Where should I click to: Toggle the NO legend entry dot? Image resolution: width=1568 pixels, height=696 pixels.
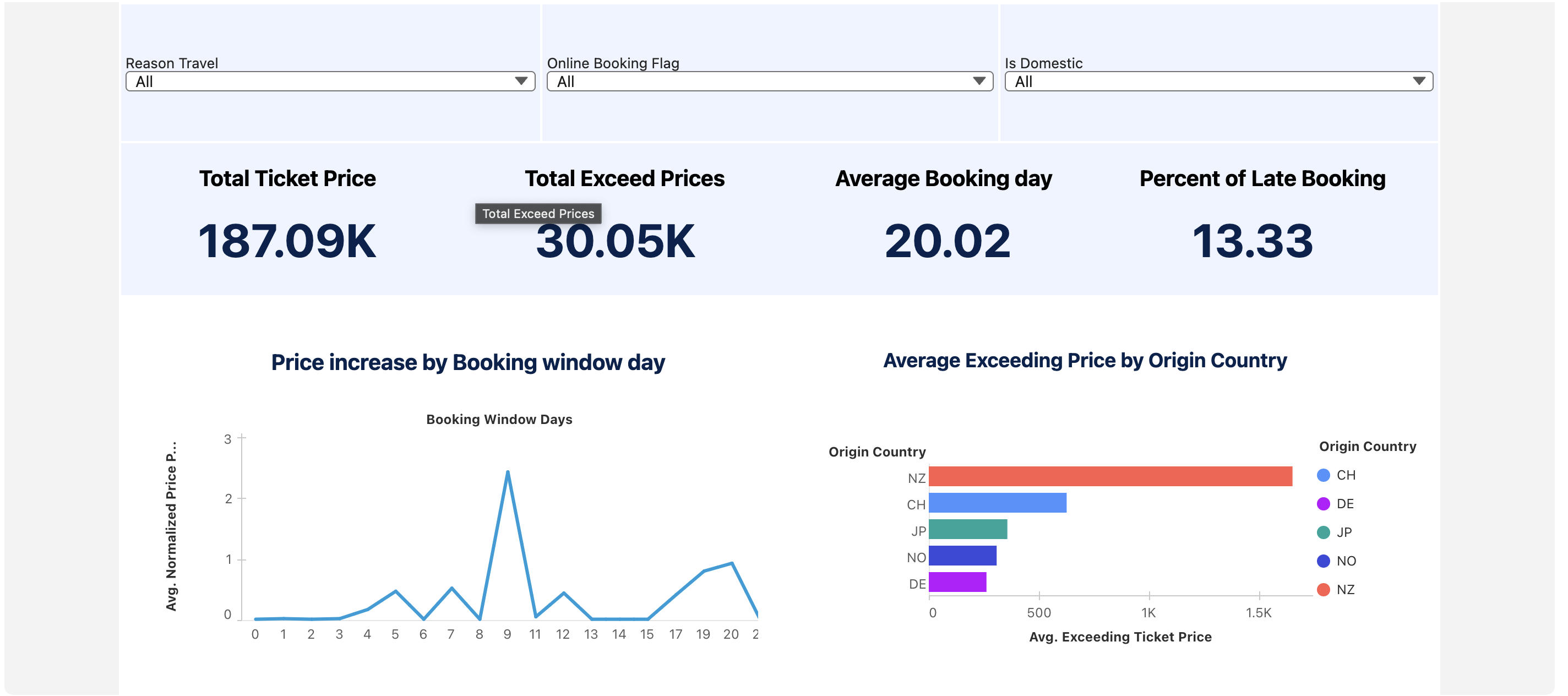click(x=1322, y=562)
